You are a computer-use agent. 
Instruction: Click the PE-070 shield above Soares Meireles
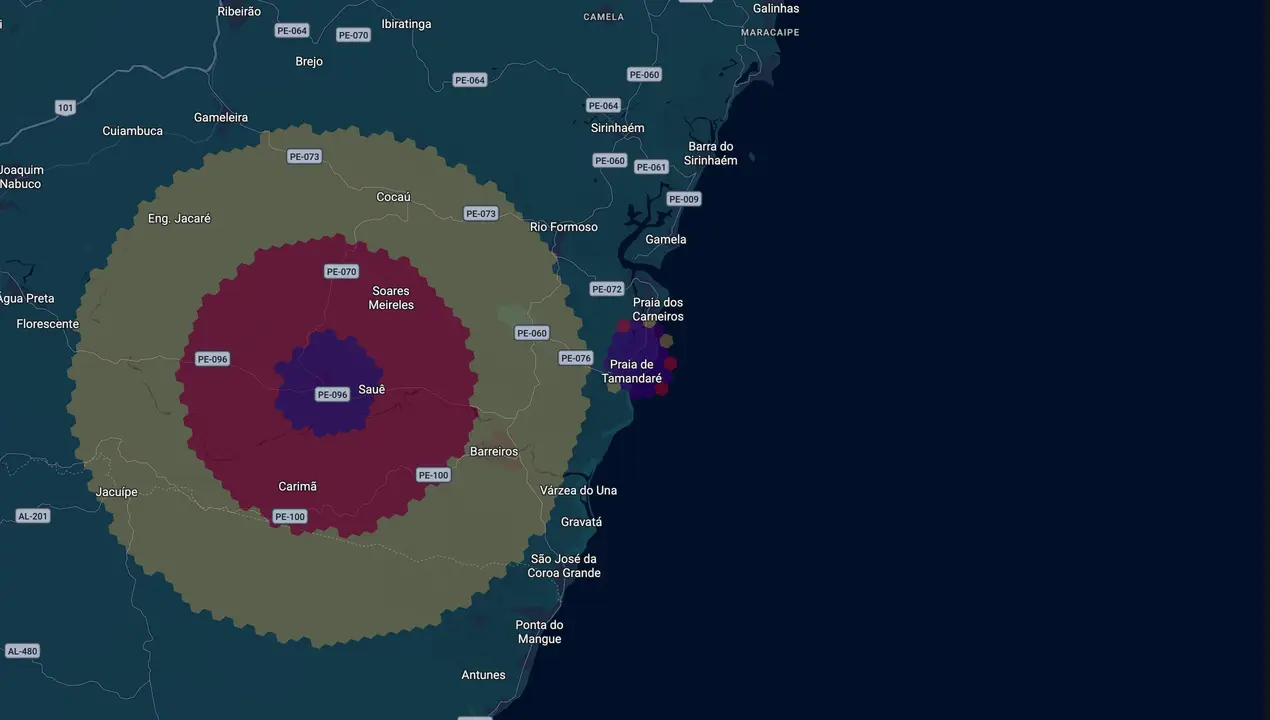click(341, 271)
